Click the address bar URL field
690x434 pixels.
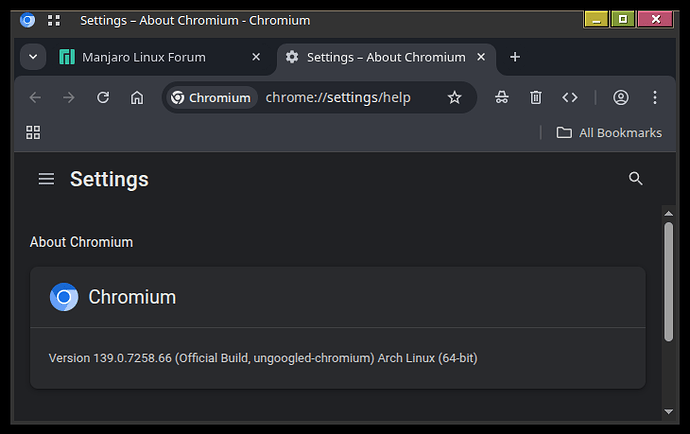338,97
